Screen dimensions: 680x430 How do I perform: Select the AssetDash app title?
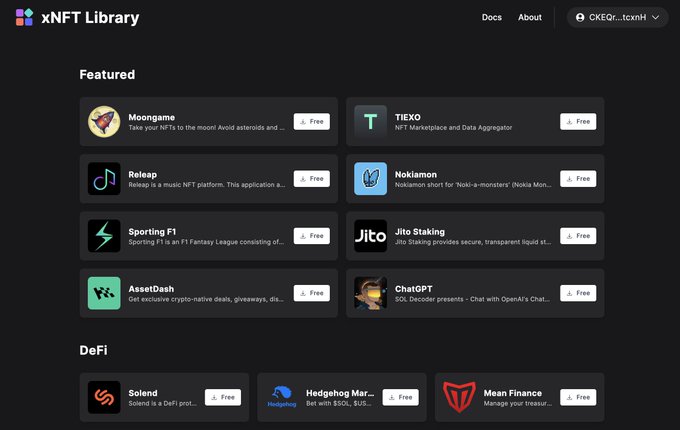(x=151, y=289)
